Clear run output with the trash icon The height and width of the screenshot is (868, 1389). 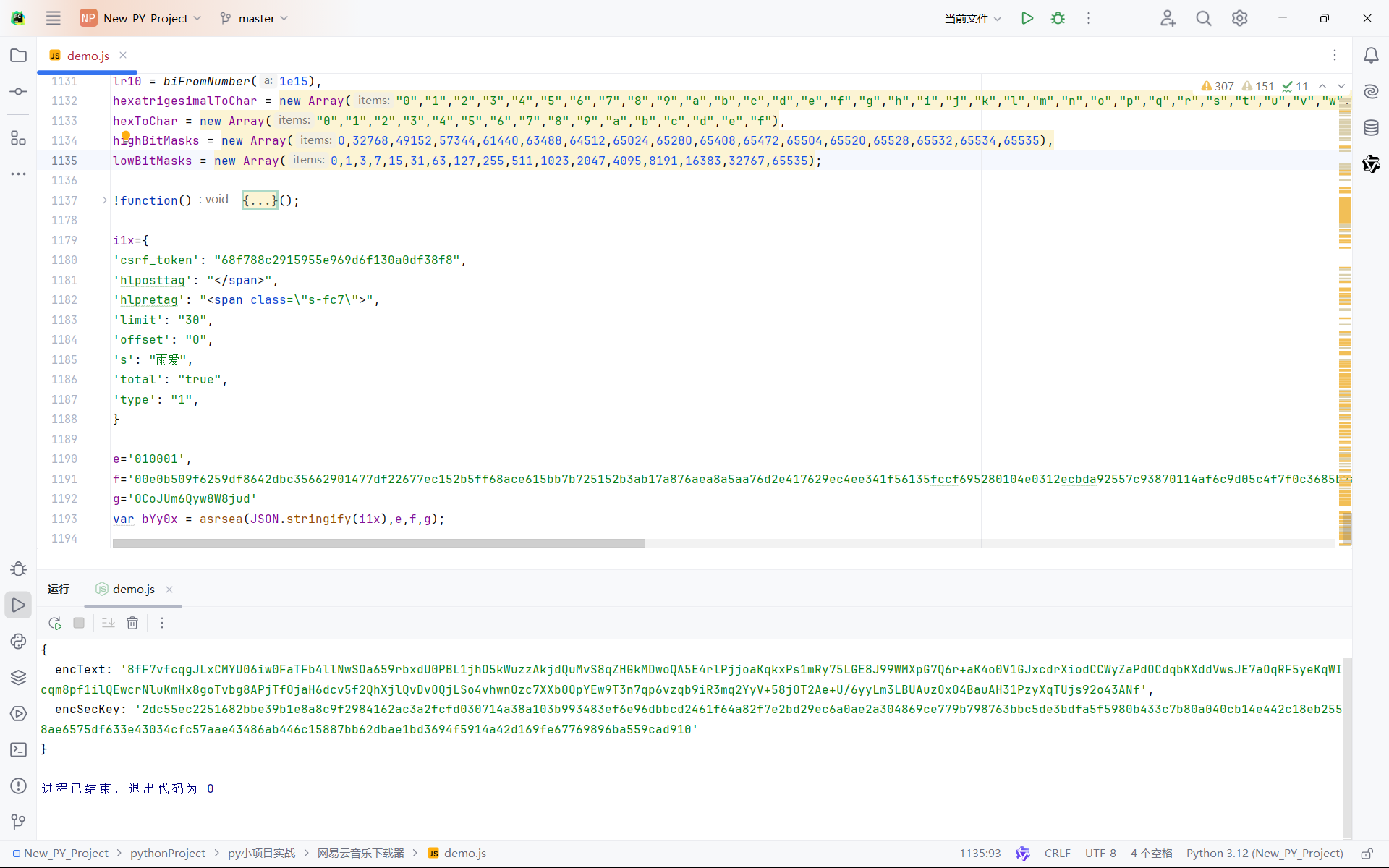point(132,623)
